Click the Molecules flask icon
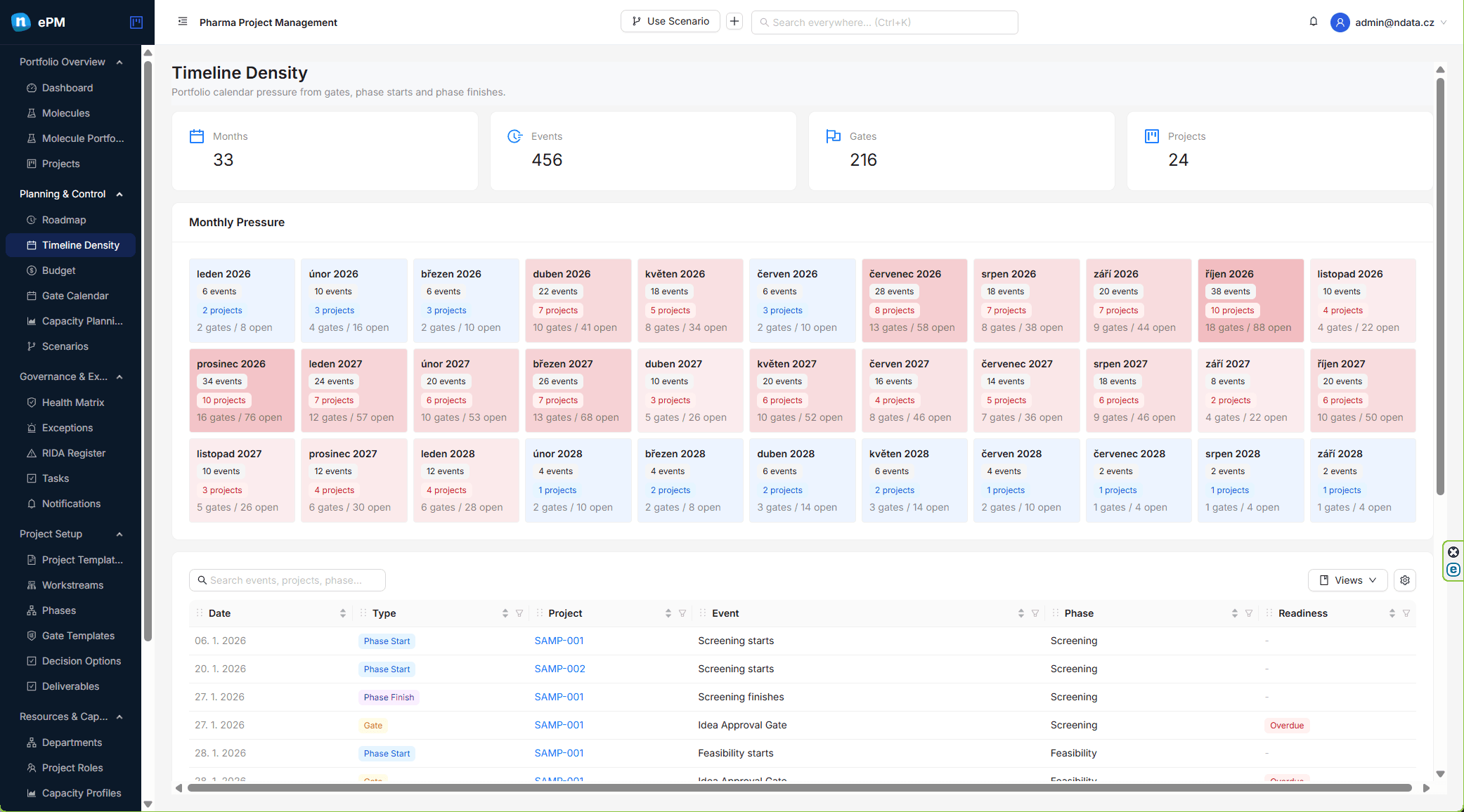1464x812 pixels. tap(32, 113)
